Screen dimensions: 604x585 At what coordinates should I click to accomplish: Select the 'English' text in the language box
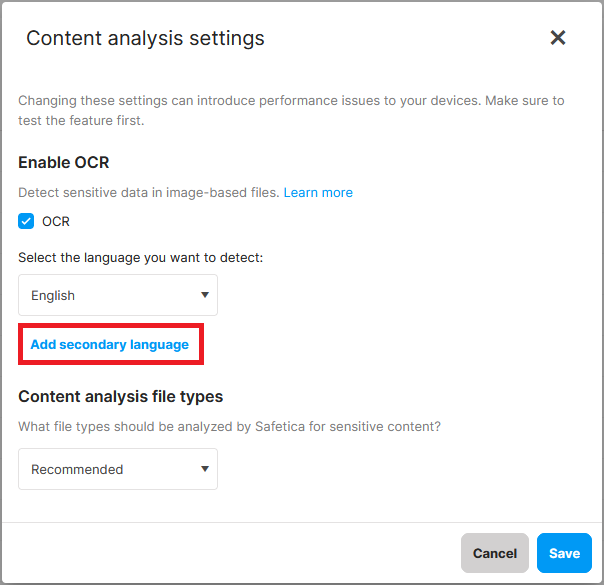pyautogui.click(x=53, y=295)
